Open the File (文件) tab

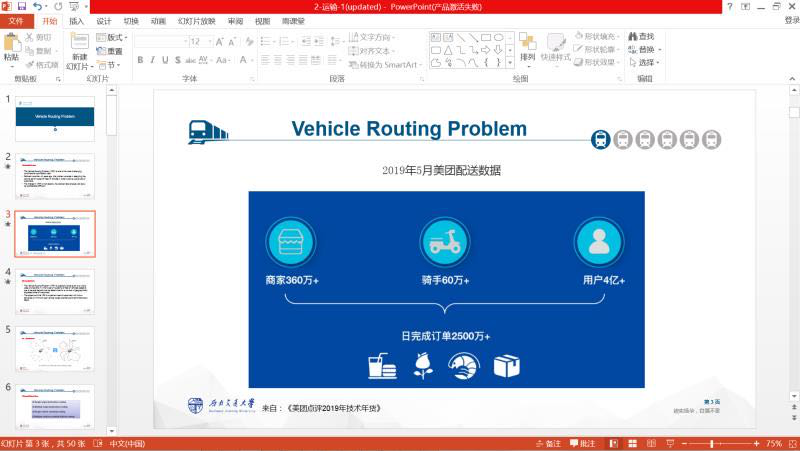click(x=16, y=21)
